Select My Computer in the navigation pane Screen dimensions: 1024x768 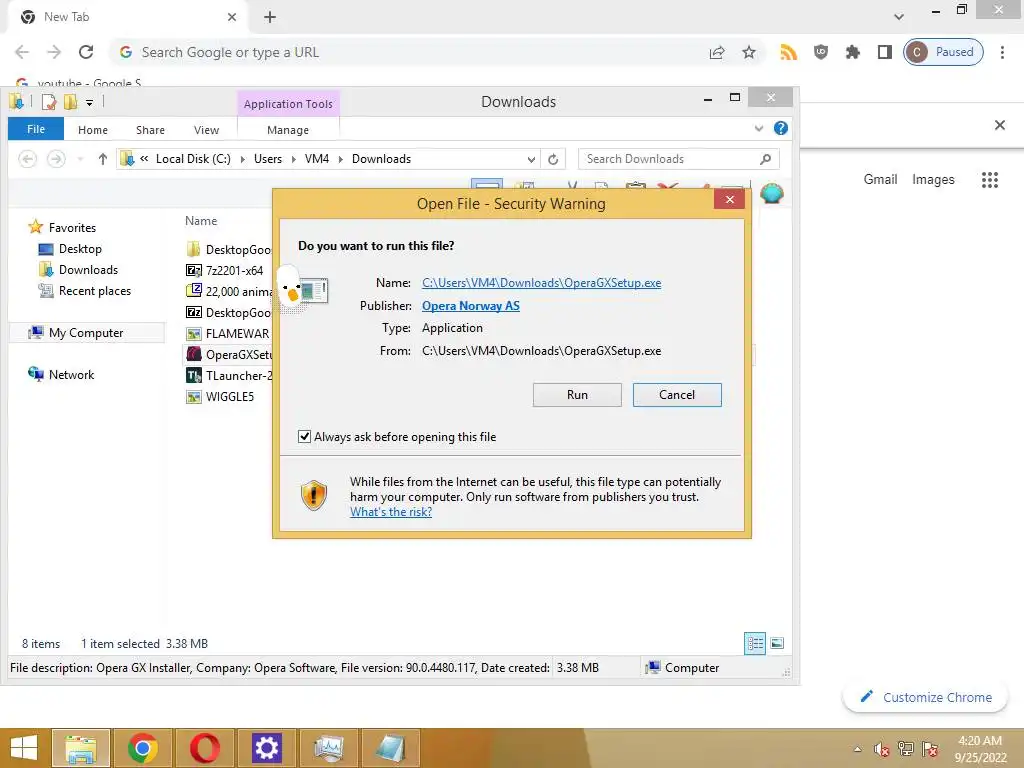tap(86, 332)
